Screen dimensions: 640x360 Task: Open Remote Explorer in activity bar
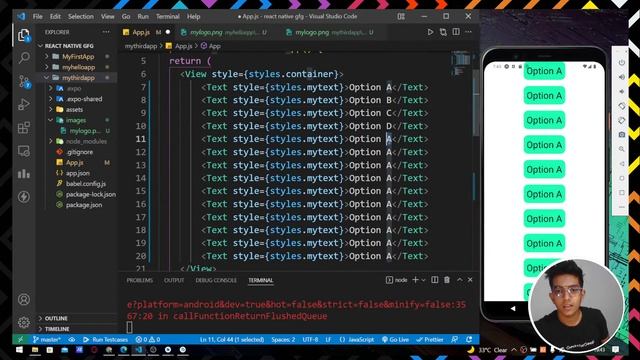(x=24, y=151)
